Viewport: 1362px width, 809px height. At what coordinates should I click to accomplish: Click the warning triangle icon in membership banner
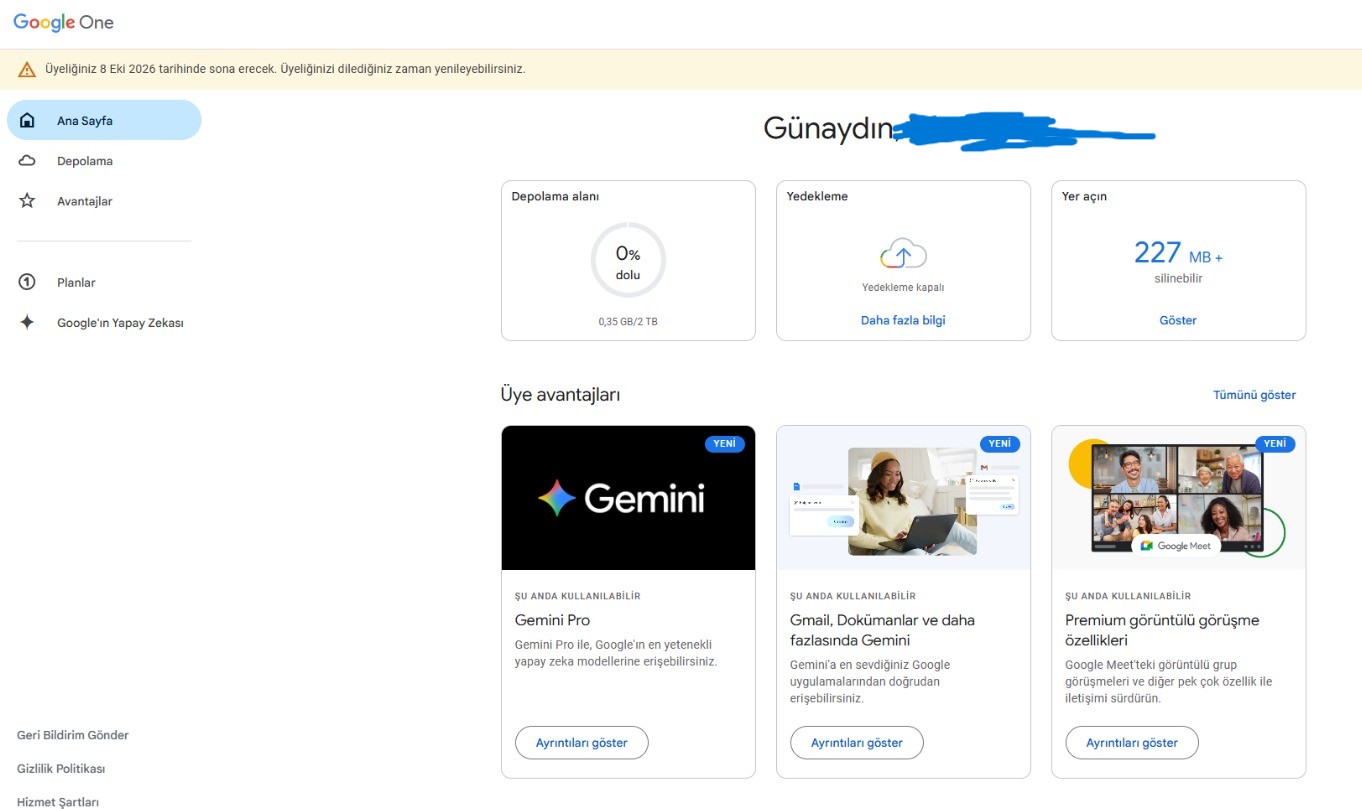pos(27,69)
